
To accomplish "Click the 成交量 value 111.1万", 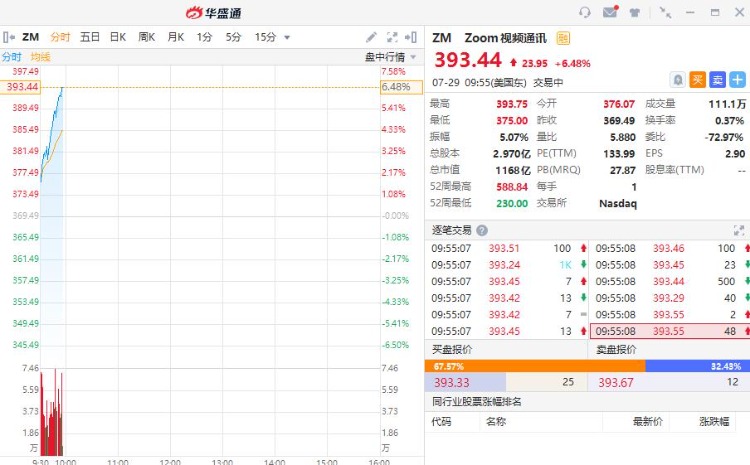I will coord(727,104).
